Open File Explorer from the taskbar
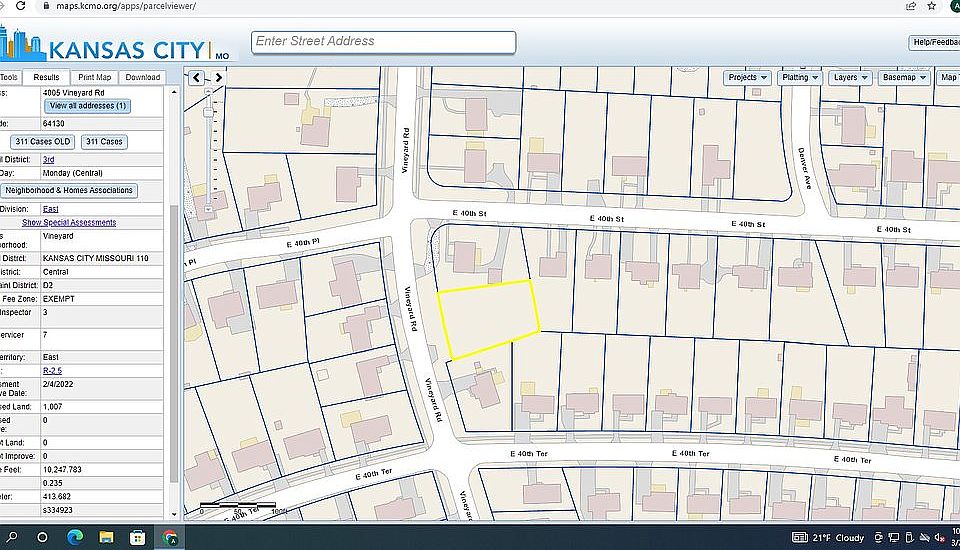This screenshot has width=960, height=550. click(106, 537)
